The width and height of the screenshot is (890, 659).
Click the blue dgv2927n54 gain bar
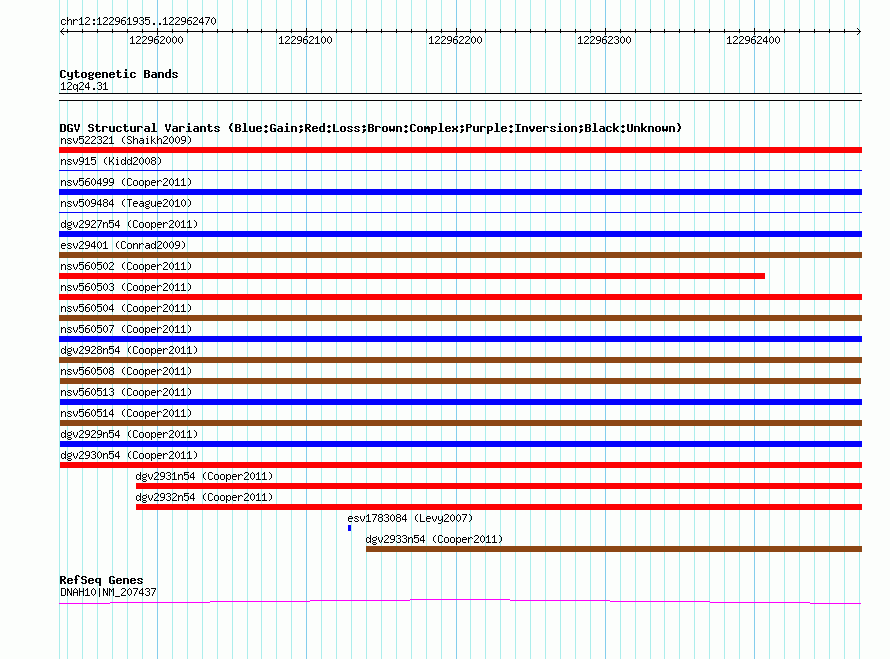tap(460, 234)
